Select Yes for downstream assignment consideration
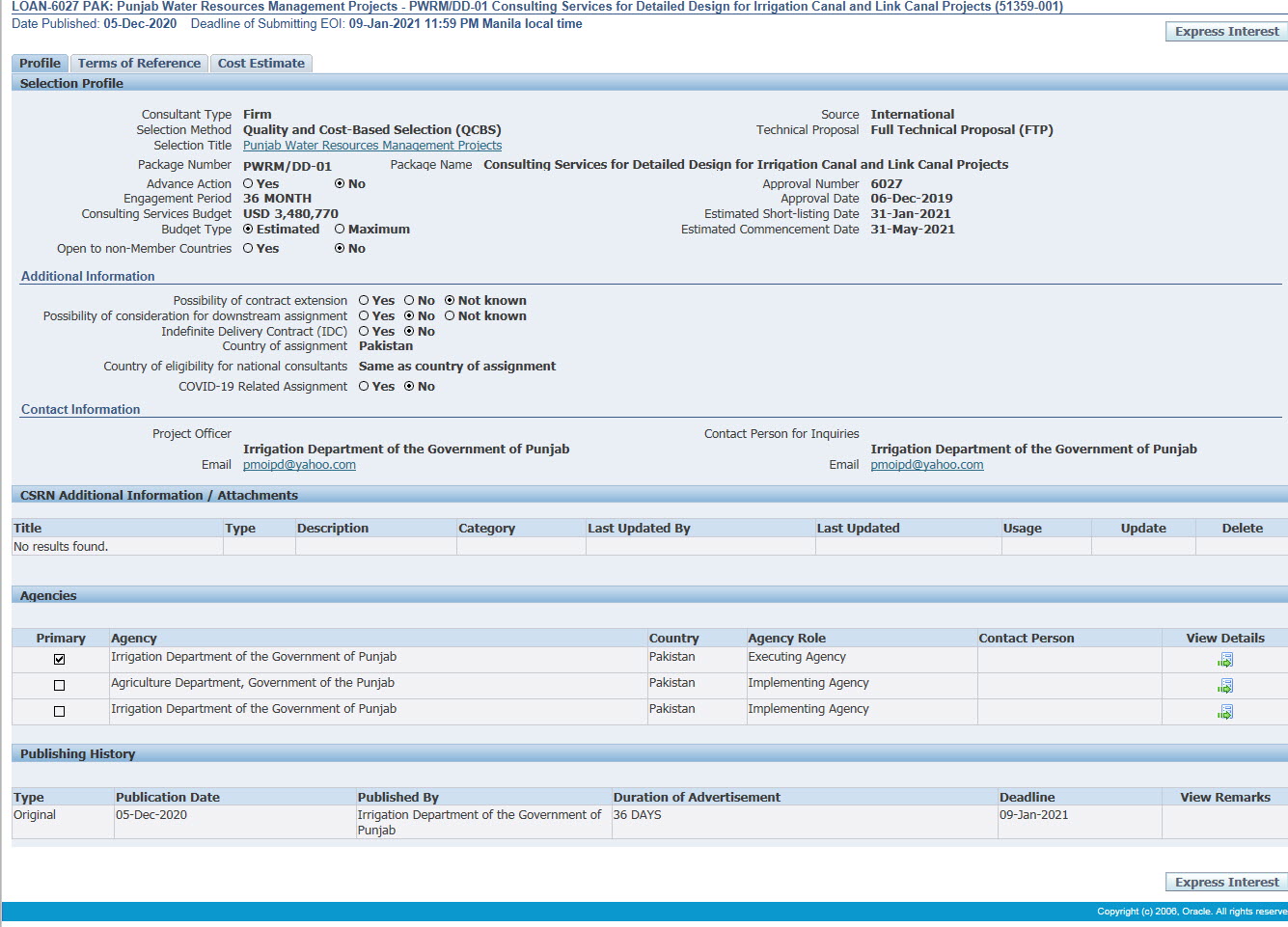This screenshot has height=927, width=1288. [x=364, y=316]
